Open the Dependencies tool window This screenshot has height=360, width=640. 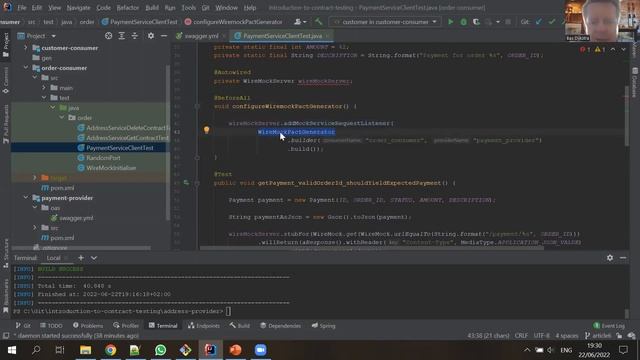point(280,325)
